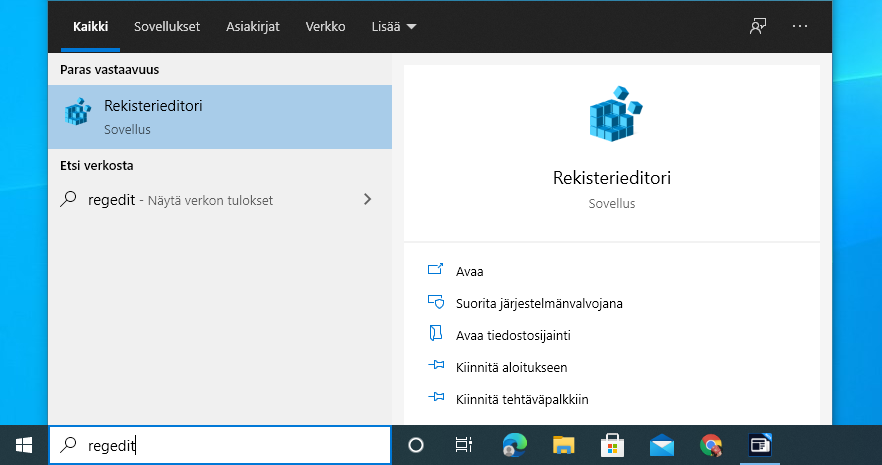The height and width of the screenshot is (465, 882).
Task: Click the pin icon for Kiinnitä tehtäväpalkkiin
Action: tap(436, 398)
